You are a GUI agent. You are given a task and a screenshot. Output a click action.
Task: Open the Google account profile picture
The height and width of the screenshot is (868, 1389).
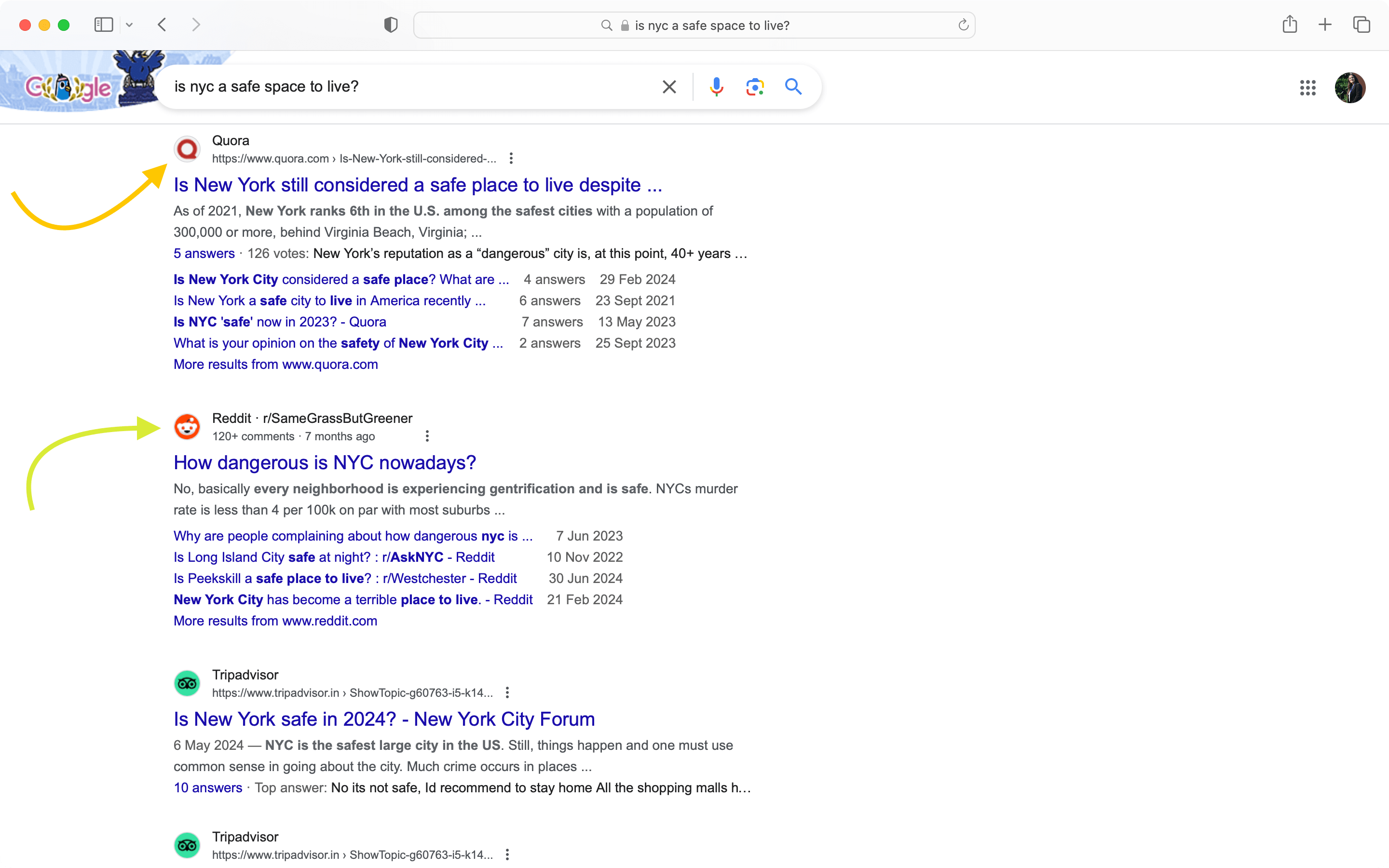[x=1350, y=88]
